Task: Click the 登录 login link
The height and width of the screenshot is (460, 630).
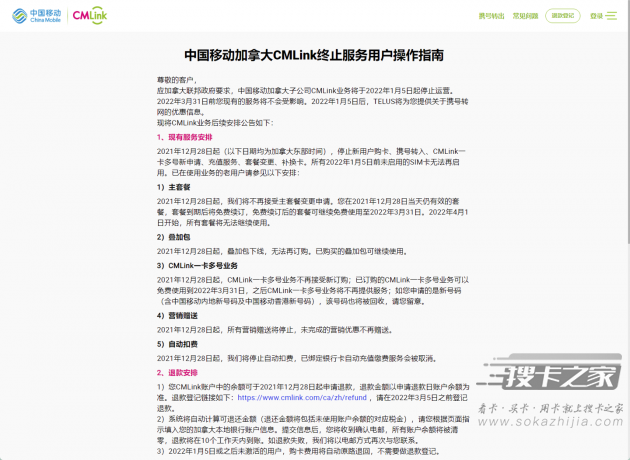Action: tap(596, 16)
